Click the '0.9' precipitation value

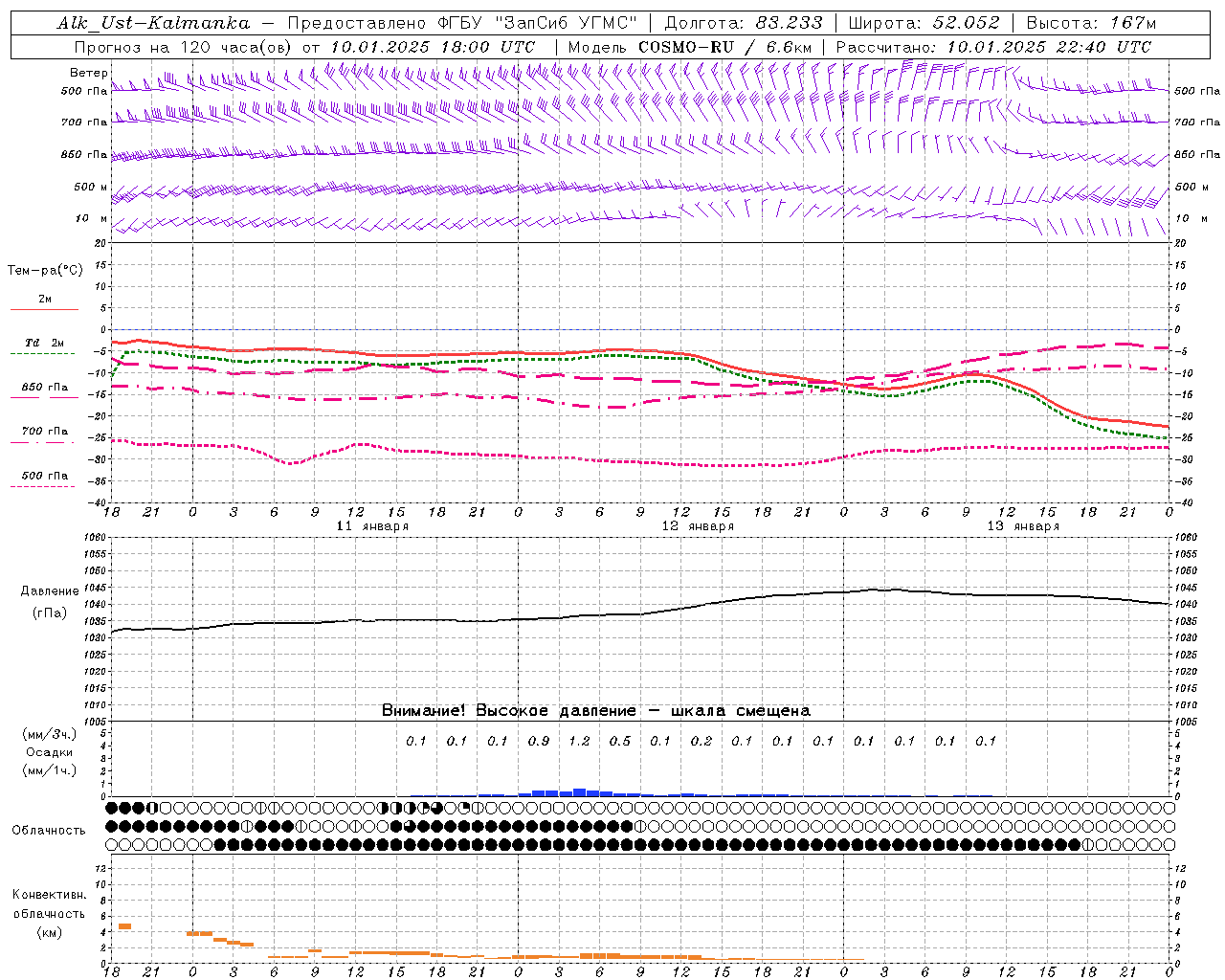[x=539, y=741]
